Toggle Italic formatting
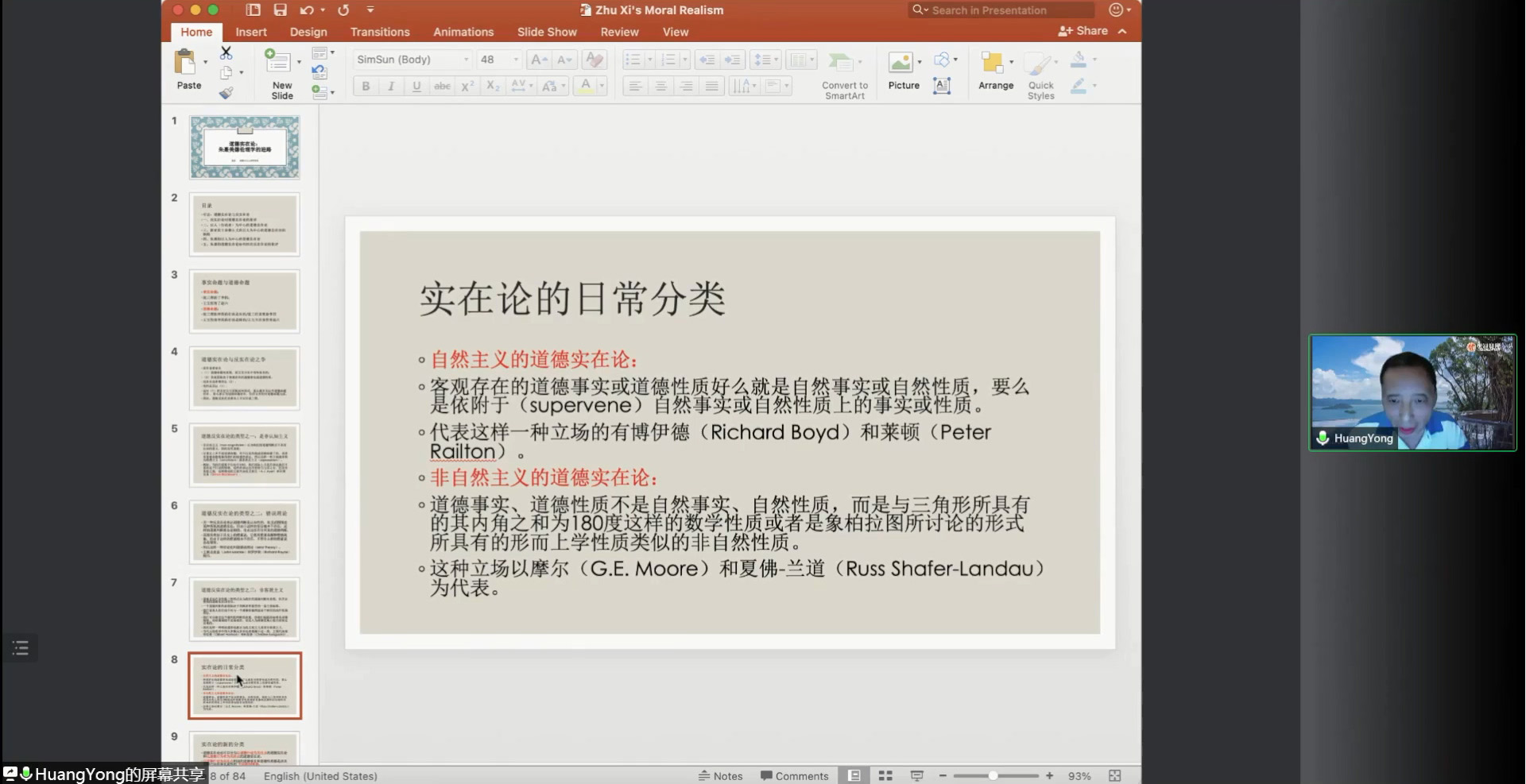The image size is (1526, 784). [391, 86]
